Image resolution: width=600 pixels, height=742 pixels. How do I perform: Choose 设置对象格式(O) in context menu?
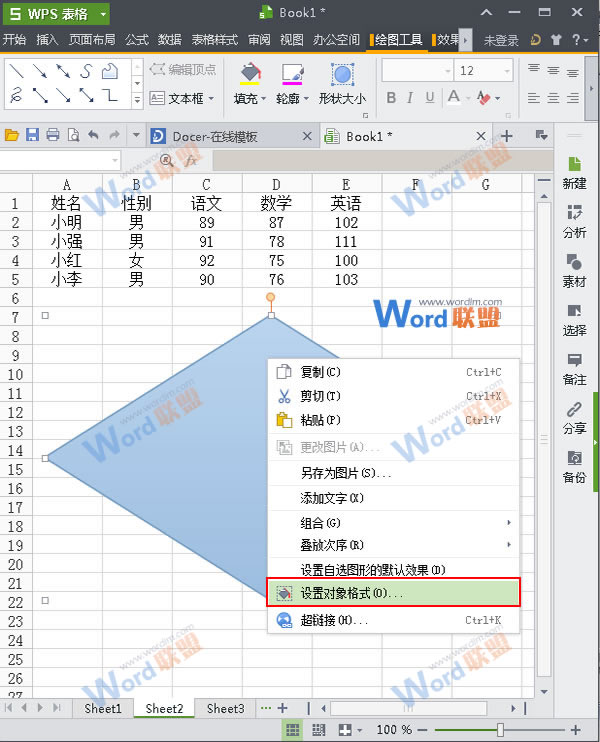(x=394, y=592)
